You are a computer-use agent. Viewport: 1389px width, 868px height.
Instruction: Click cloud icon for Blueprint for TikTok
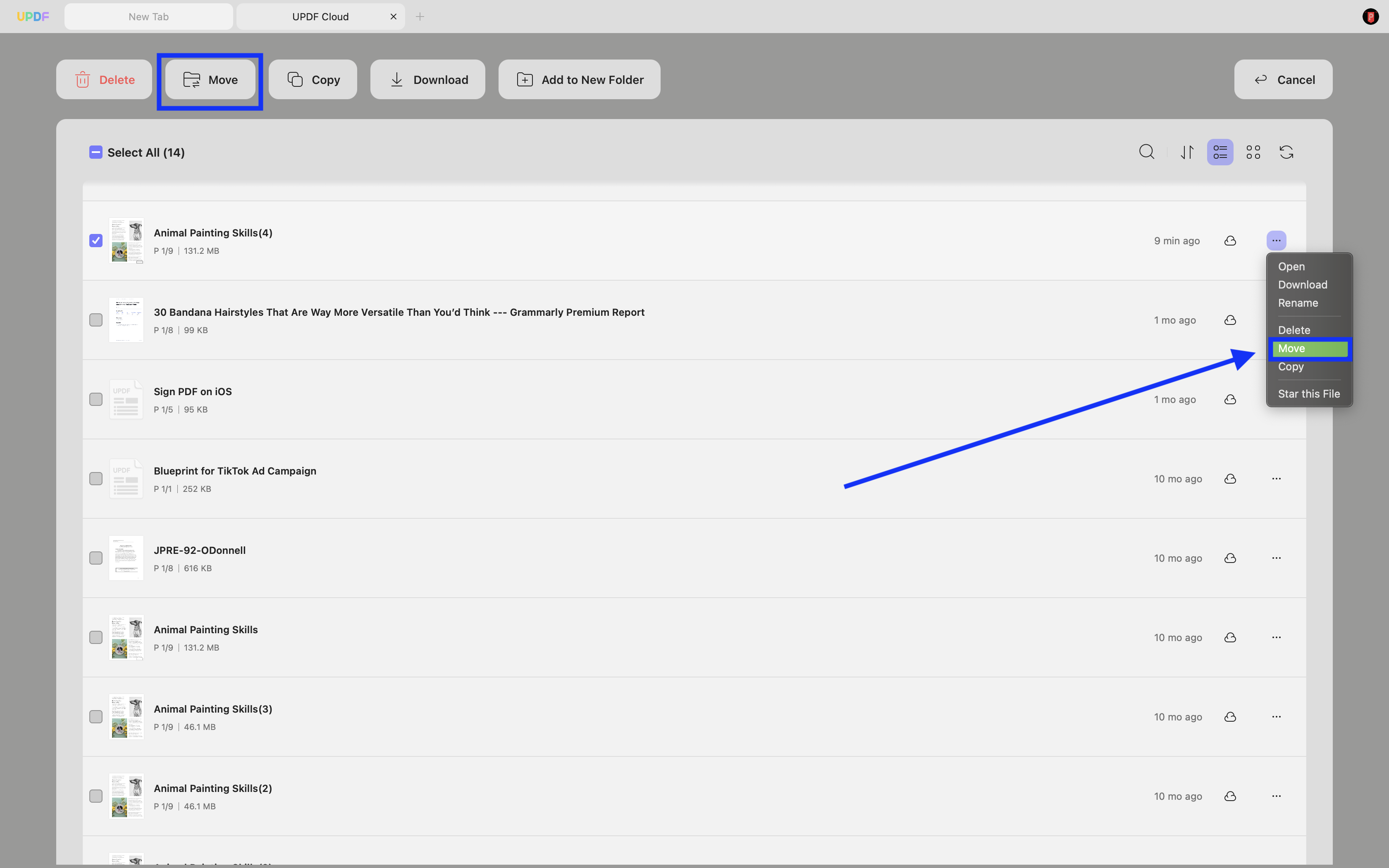(x=1230, y=479)
